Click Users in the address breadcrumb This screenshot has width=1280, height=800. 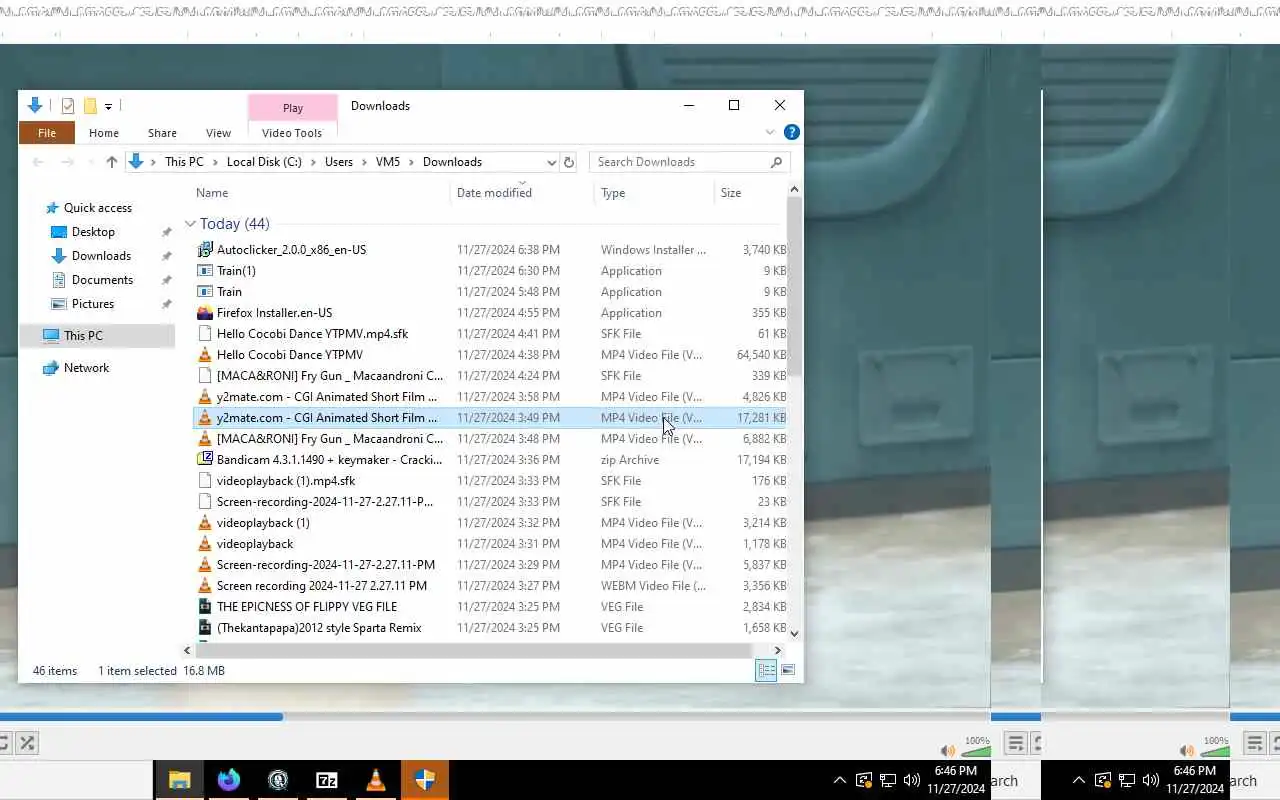[x=339, y=162]
